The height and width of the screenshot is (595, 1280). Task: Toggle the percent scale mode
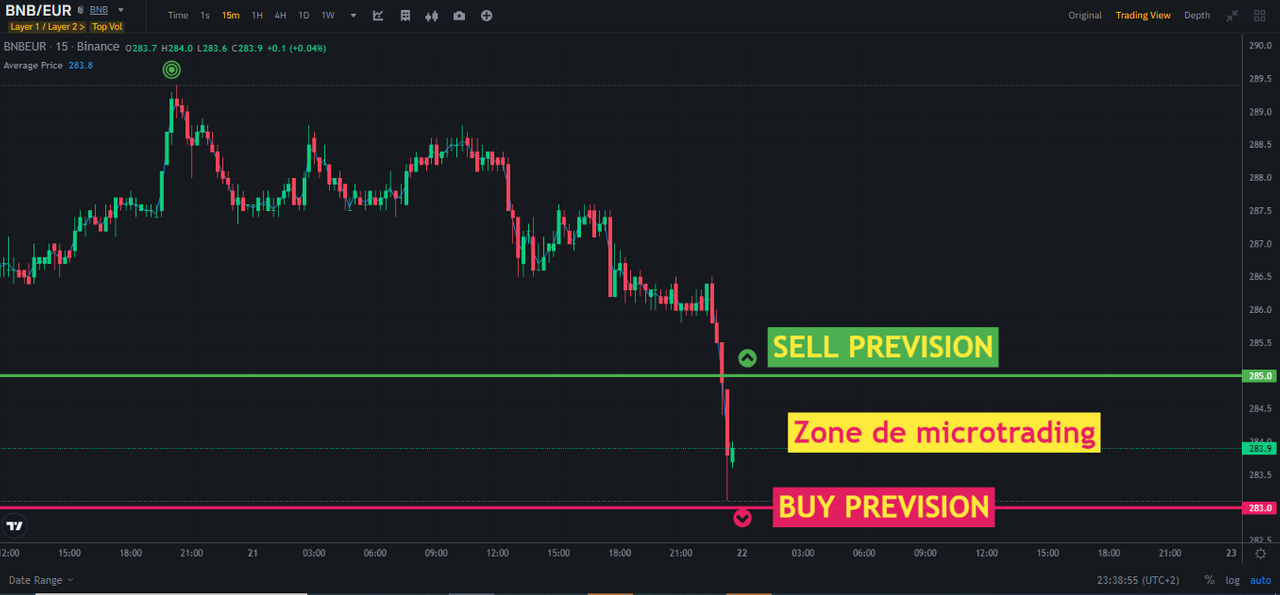click(1209, 580)
